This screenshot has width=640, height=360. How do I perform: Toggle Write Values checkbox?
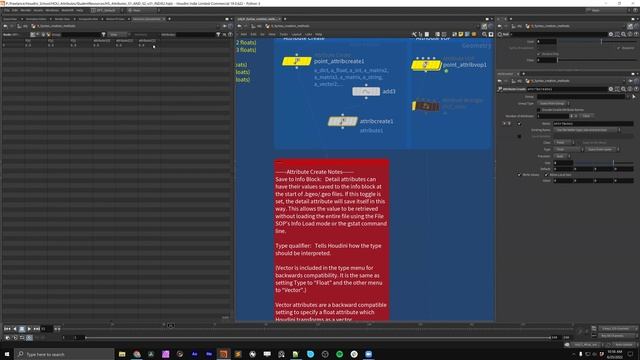pyautogui.click(x=519, y=175)
